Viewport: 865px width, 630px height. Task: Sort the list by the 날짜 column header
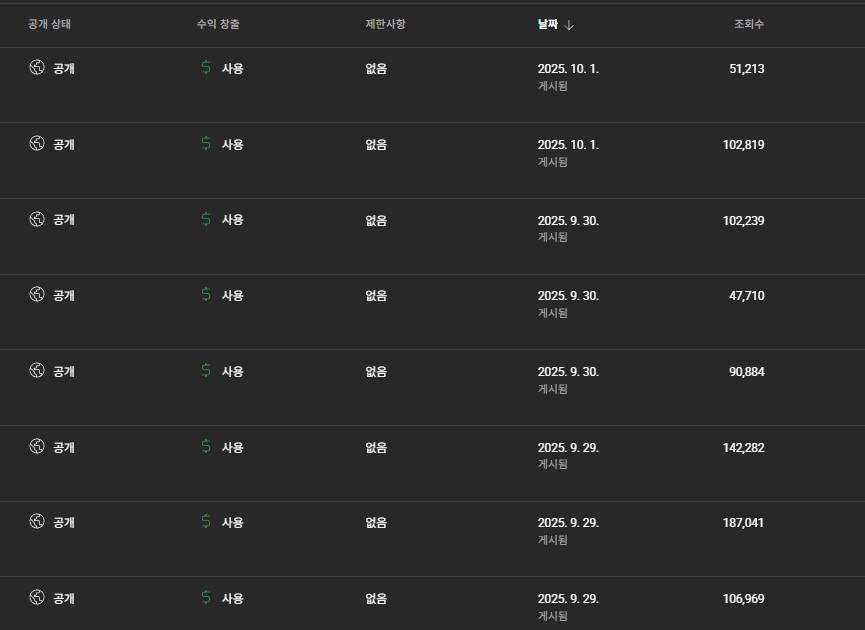[x=547, y=24]
